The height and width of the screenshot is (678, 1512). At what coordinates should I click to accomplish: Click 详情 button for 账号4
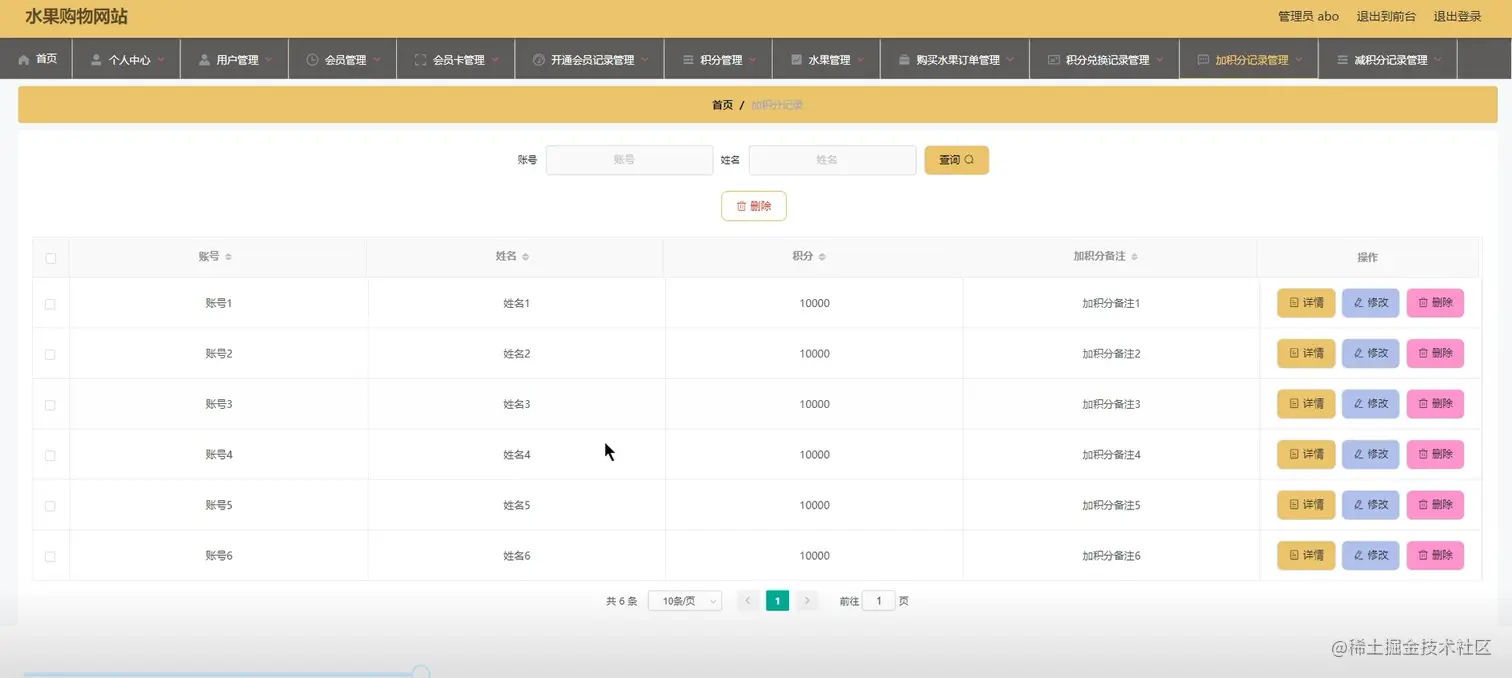(1306, 454)
